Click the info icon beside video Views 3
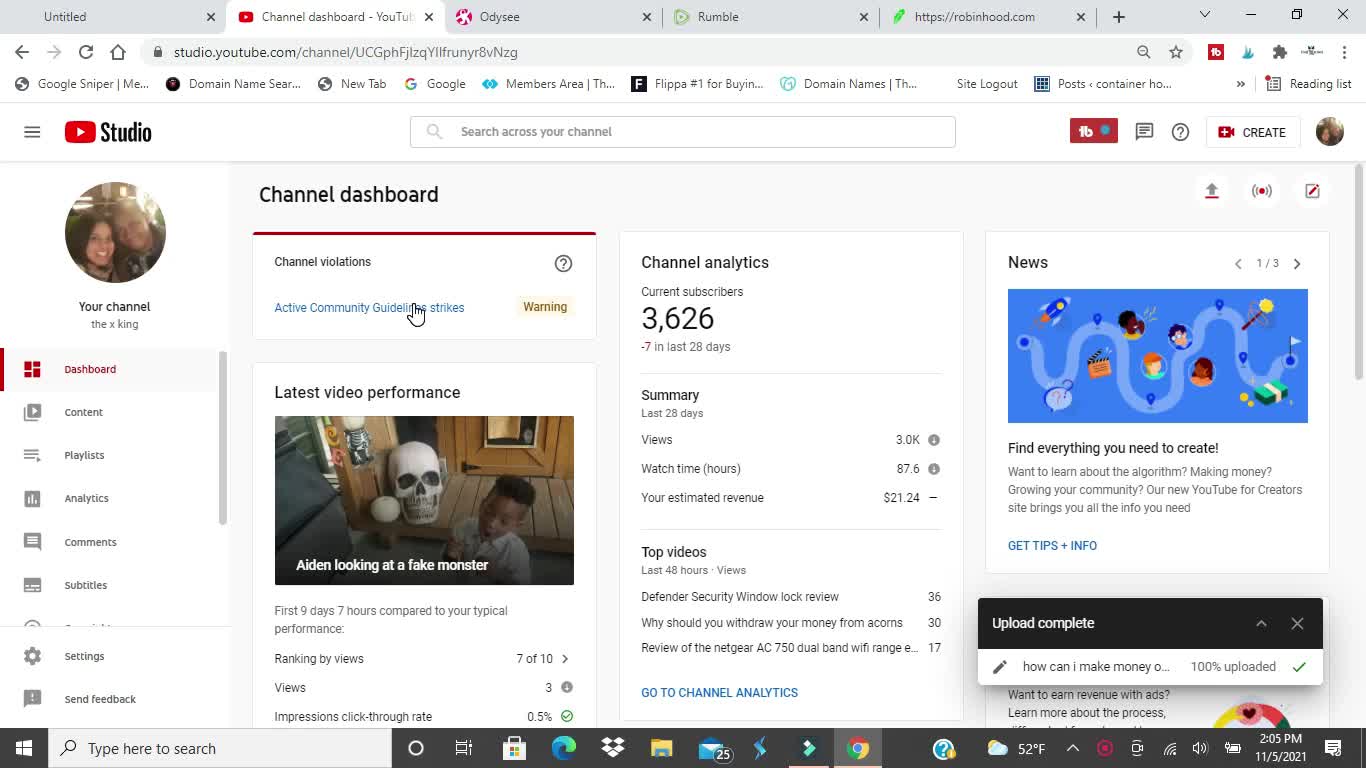1366x768 pixels. (x=567, y=687)
